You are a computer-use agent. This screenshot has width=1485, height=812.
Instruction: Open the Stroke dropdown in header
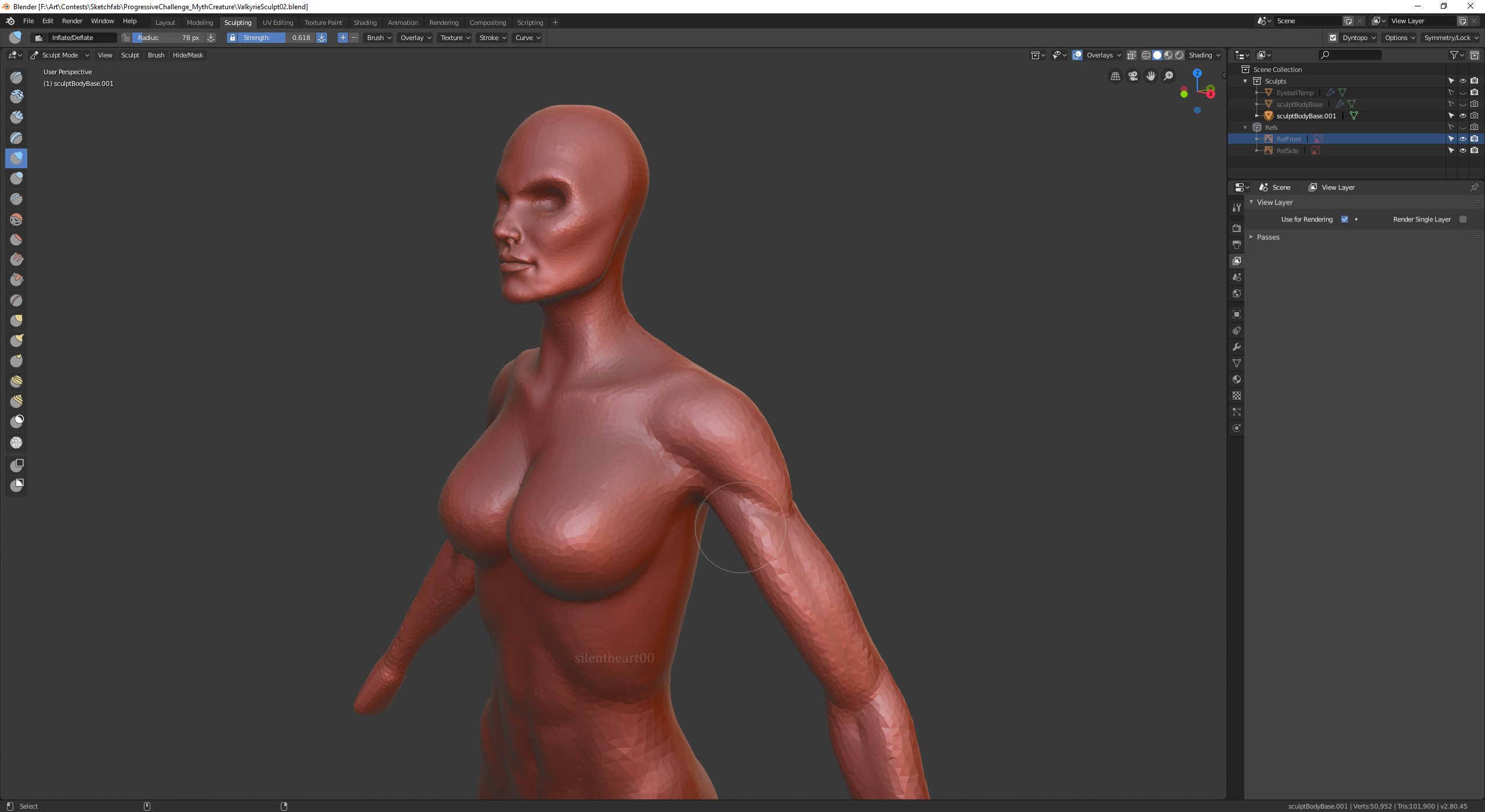[x=492, y=38]
